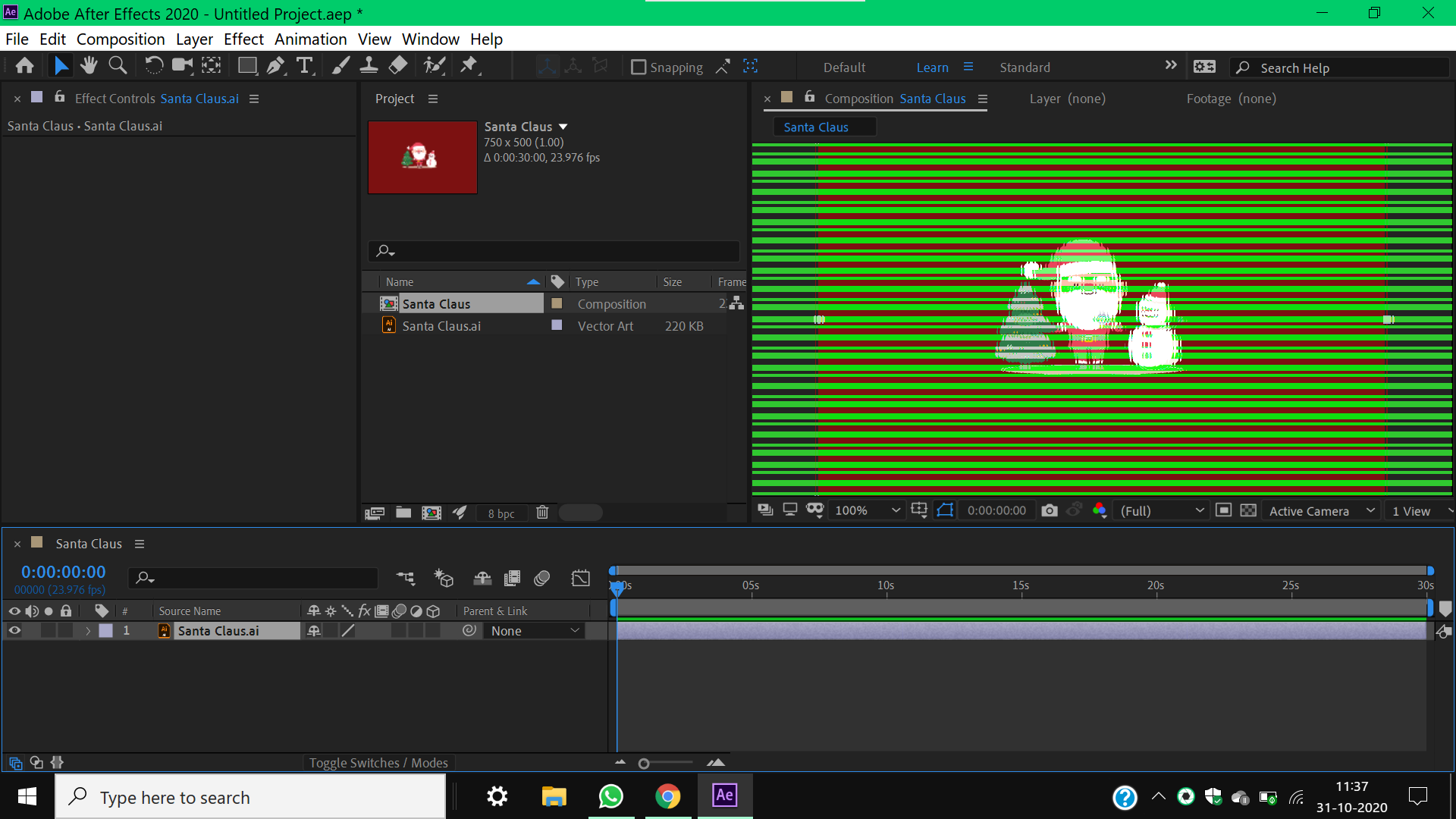
Task: Click the 8 bpc color depth button
Action: pos(500,513)
